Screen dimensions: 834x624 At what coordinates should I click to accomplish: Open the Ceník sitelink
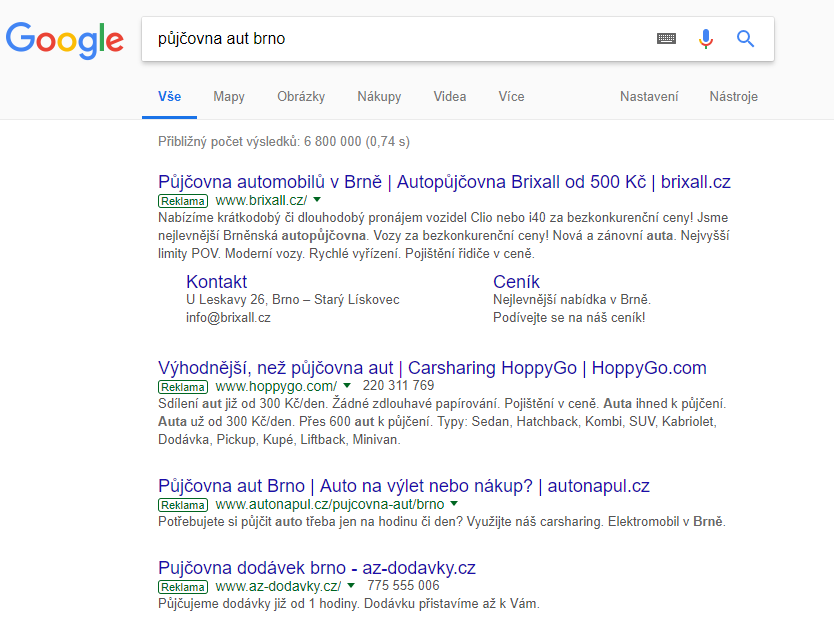[516, 281]
